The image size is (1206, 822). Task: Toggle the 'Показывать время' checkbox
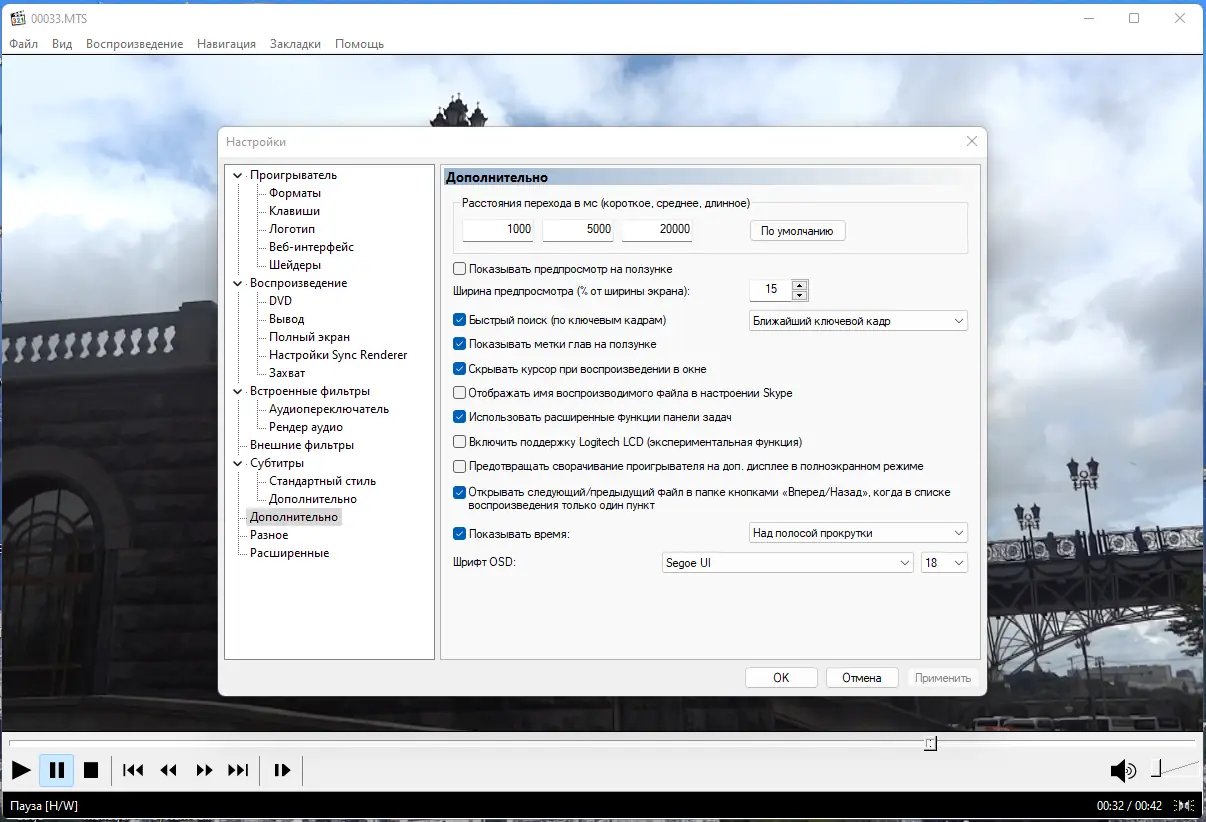coord(460,534)
